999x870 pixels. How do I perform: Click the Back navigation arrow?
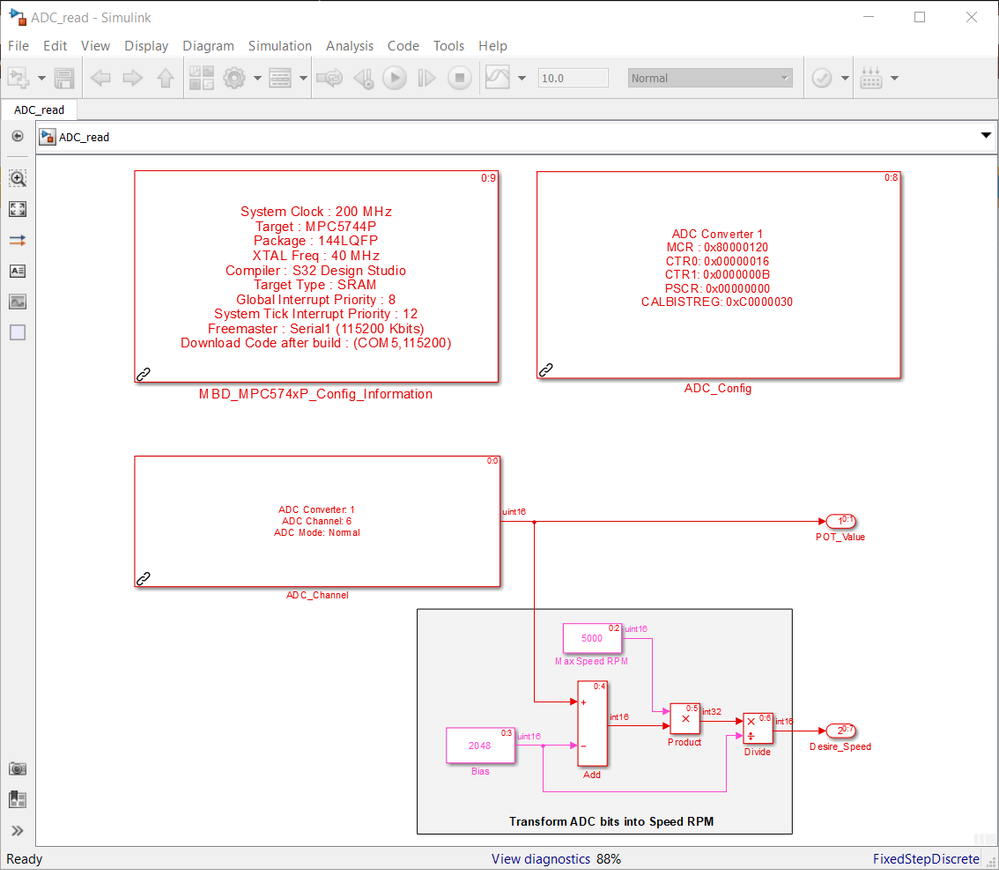coord(100,78)
